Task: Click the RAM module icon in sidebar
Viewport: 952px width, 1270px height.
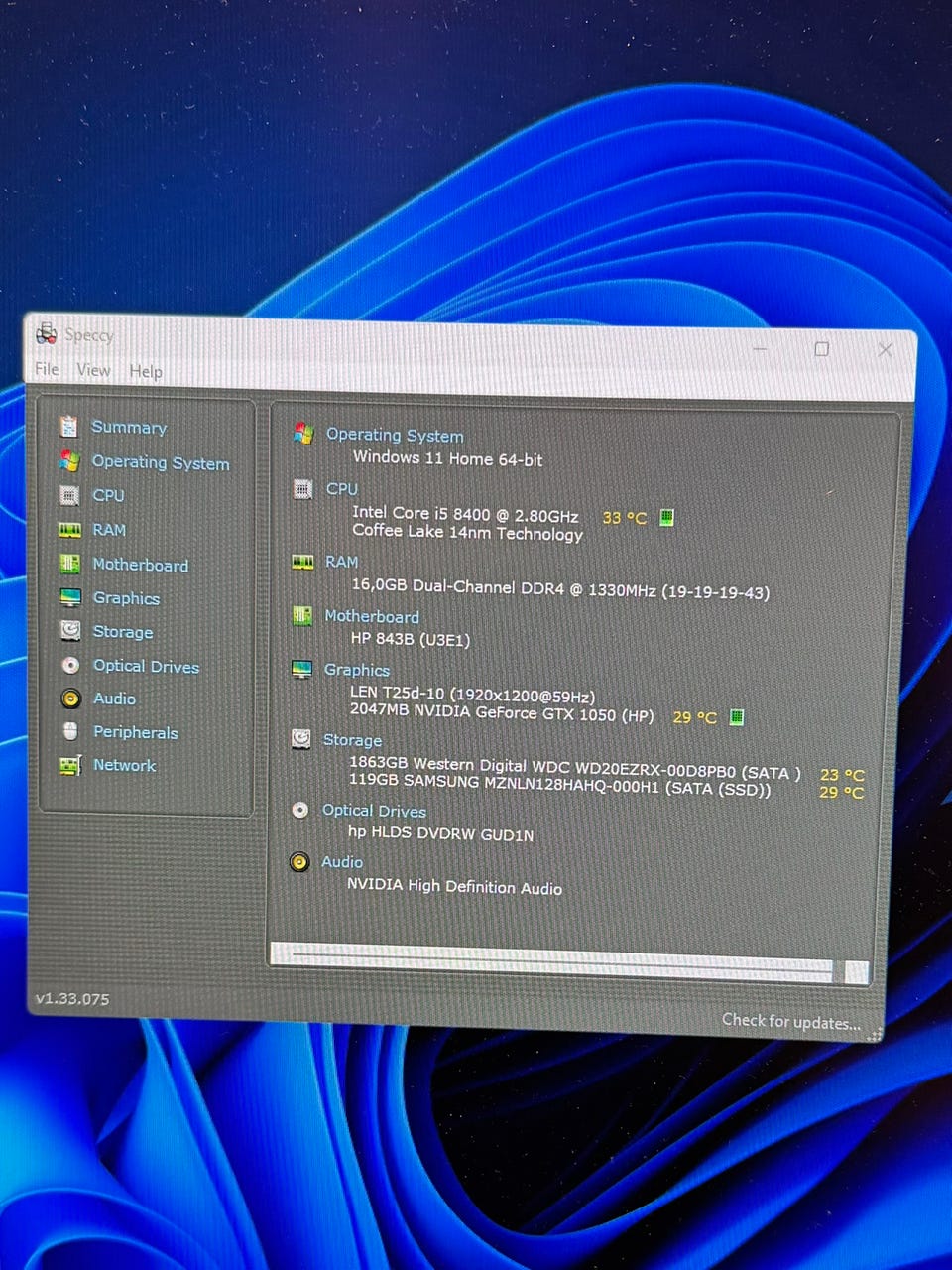Action: pos(69,530)
